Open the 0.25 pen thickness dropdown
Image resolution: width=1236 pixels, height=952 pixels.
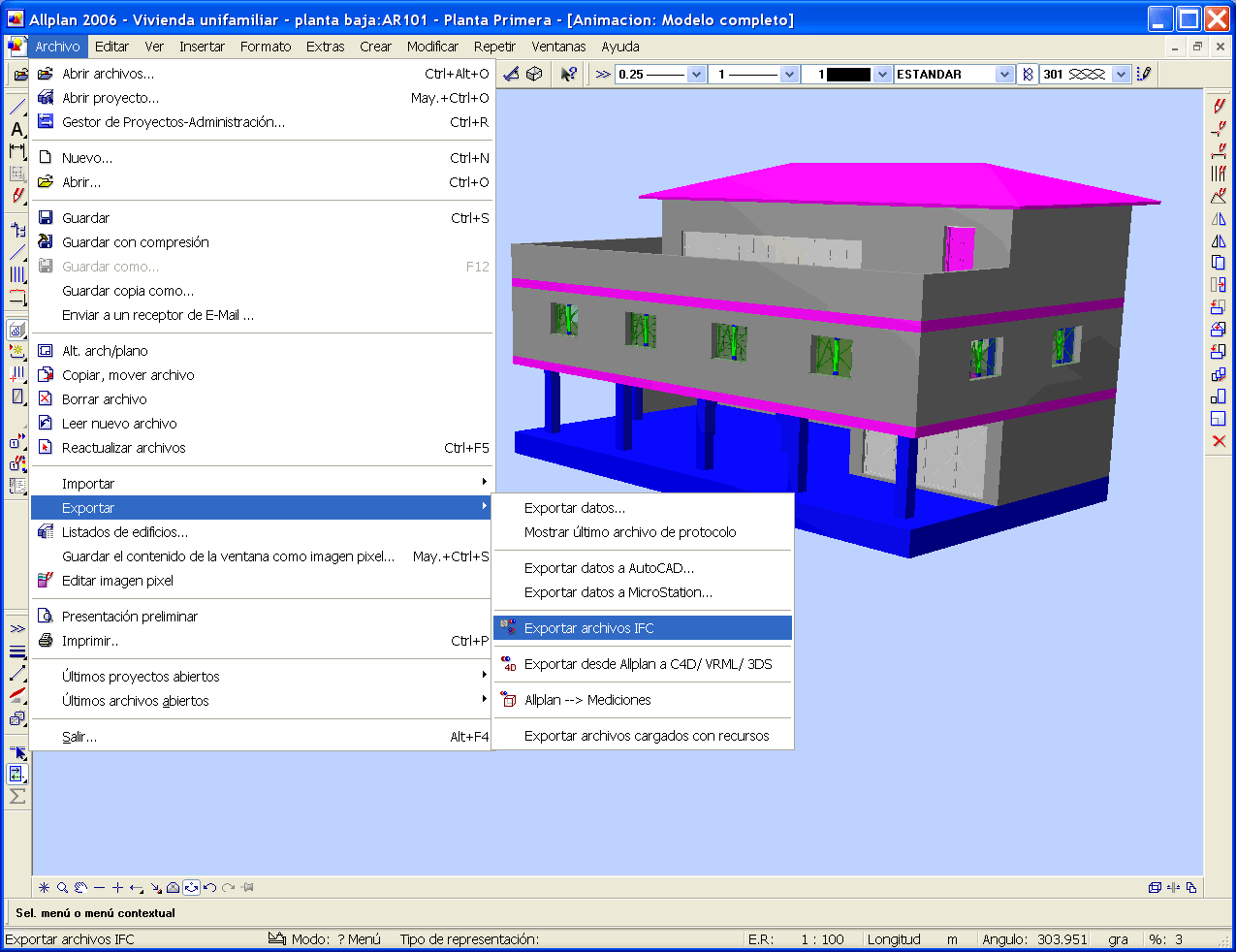696,74
